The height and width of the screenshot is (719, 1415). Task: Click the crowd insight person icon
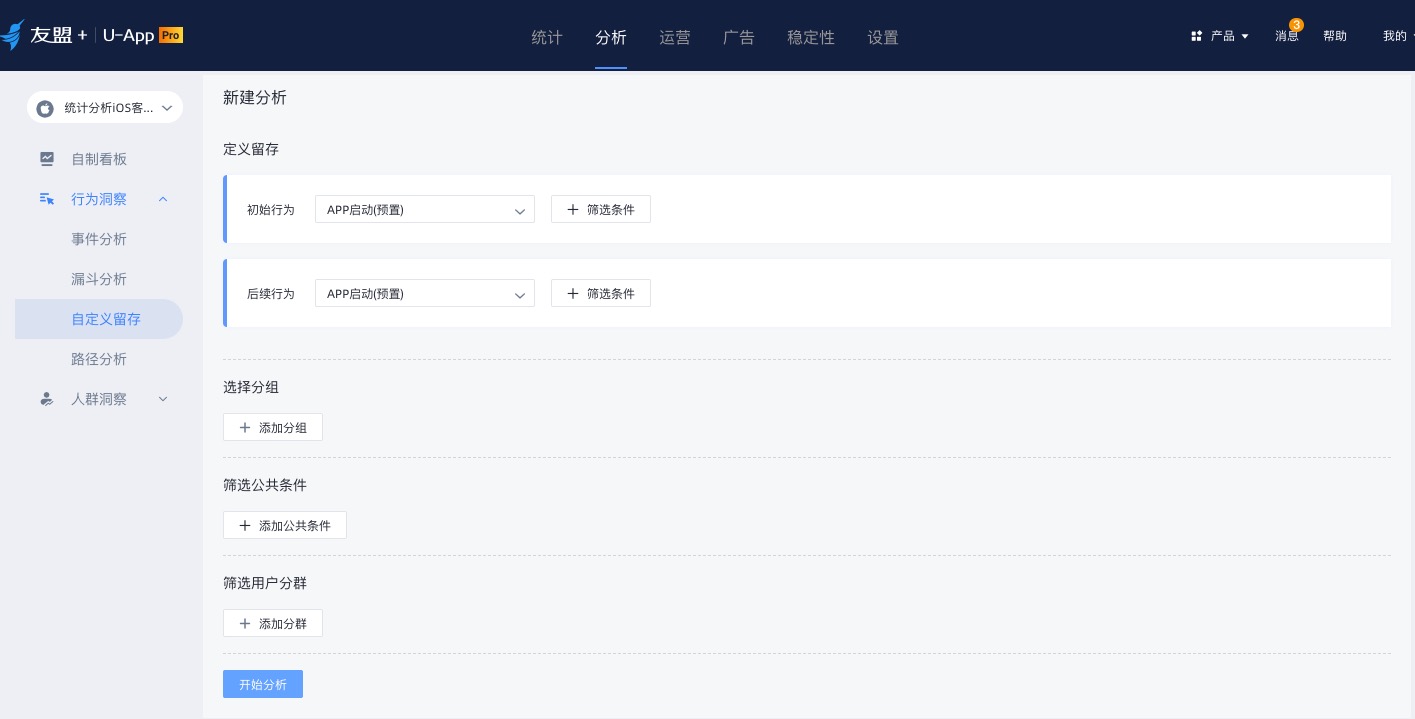47,398
